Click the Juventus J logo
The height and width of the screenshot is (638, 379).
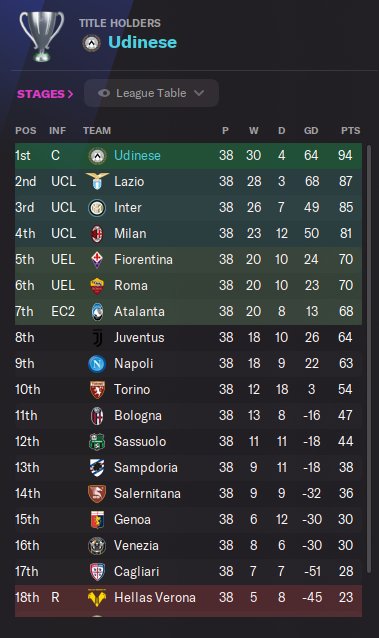[97, 338]
